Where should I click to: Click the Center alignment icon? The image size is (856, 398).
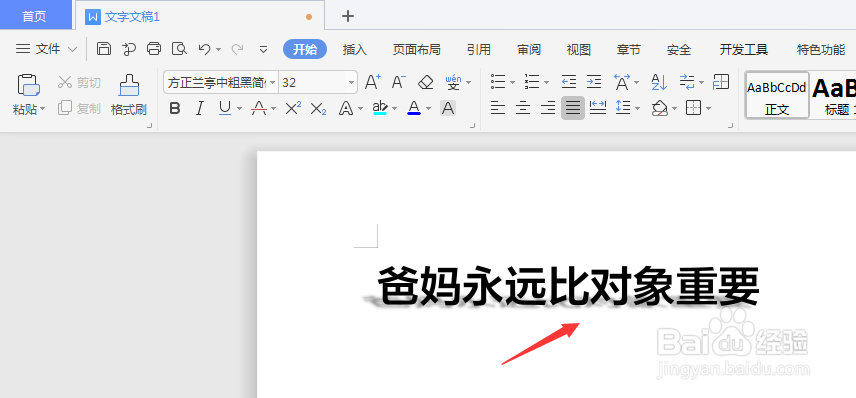click(x=523, y=108)
